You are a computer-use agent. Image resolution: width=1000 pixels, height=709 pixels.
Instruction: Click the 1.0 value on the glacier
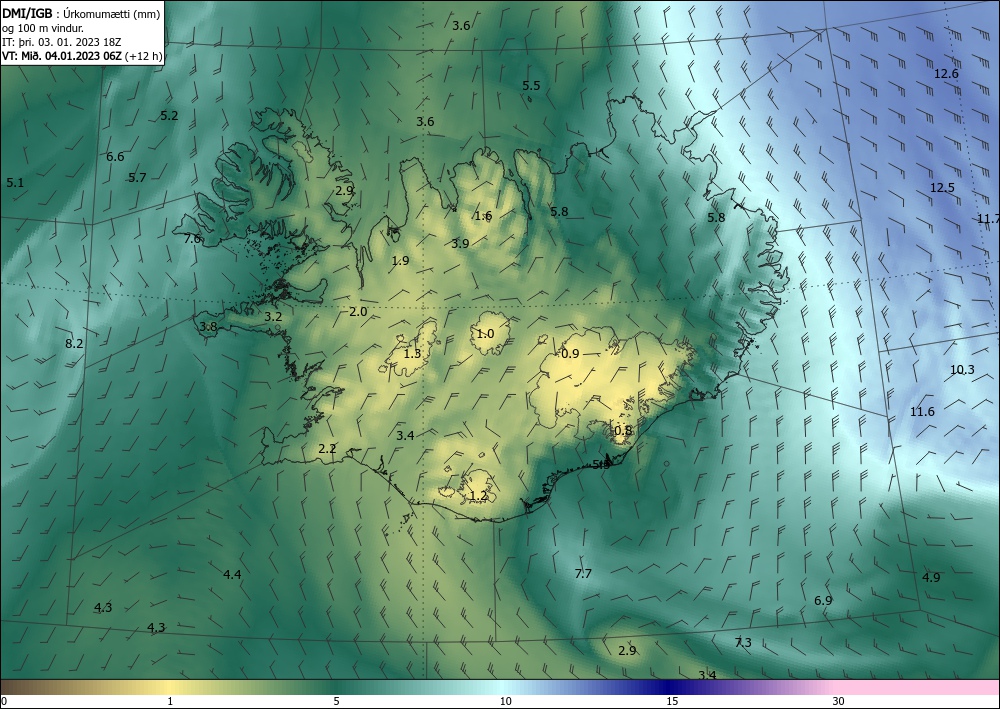[485, 333]
